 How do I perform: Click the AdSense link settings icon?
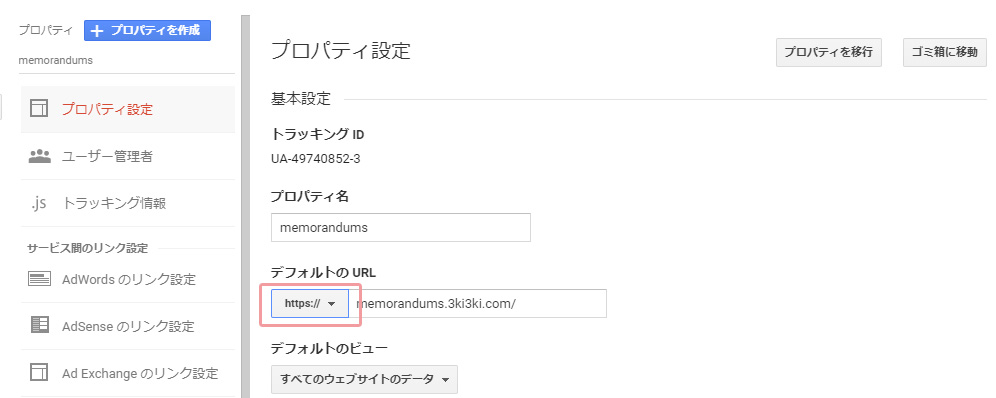(40, 325)
